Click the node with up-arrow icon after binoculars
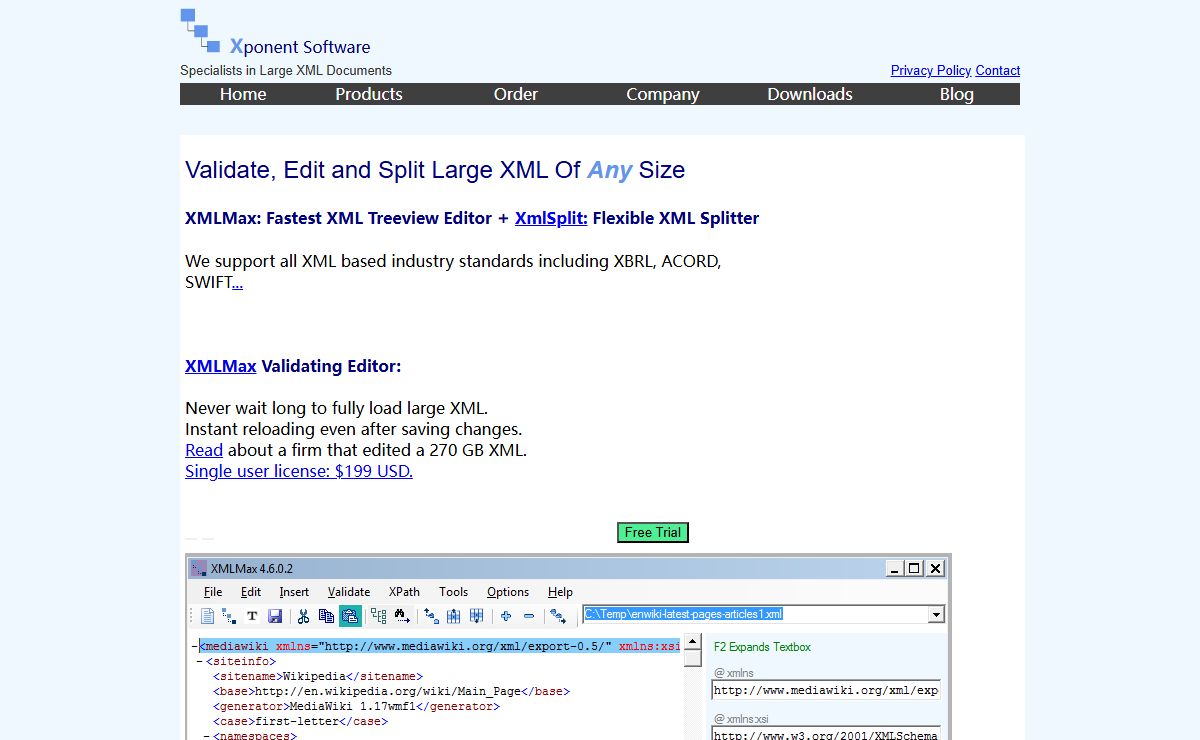The width and height of the screenshot is (1200, 740). click(431, 616)
